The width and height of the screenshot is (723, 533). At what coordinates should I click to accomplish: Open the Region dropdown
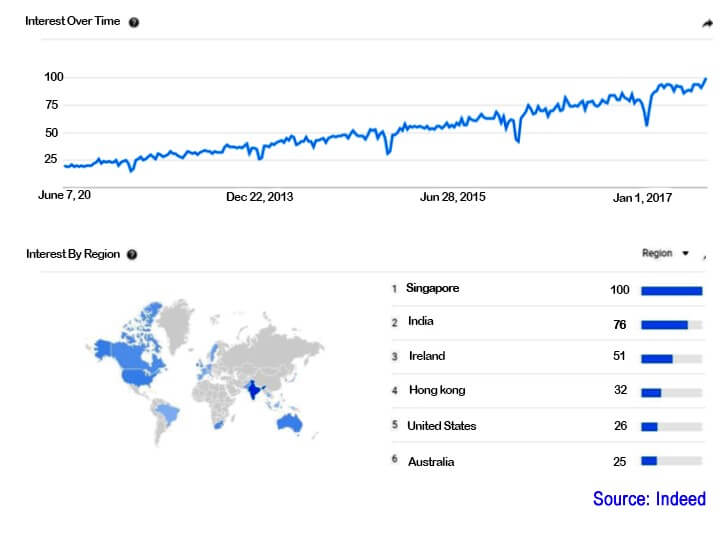click(666, 254)
